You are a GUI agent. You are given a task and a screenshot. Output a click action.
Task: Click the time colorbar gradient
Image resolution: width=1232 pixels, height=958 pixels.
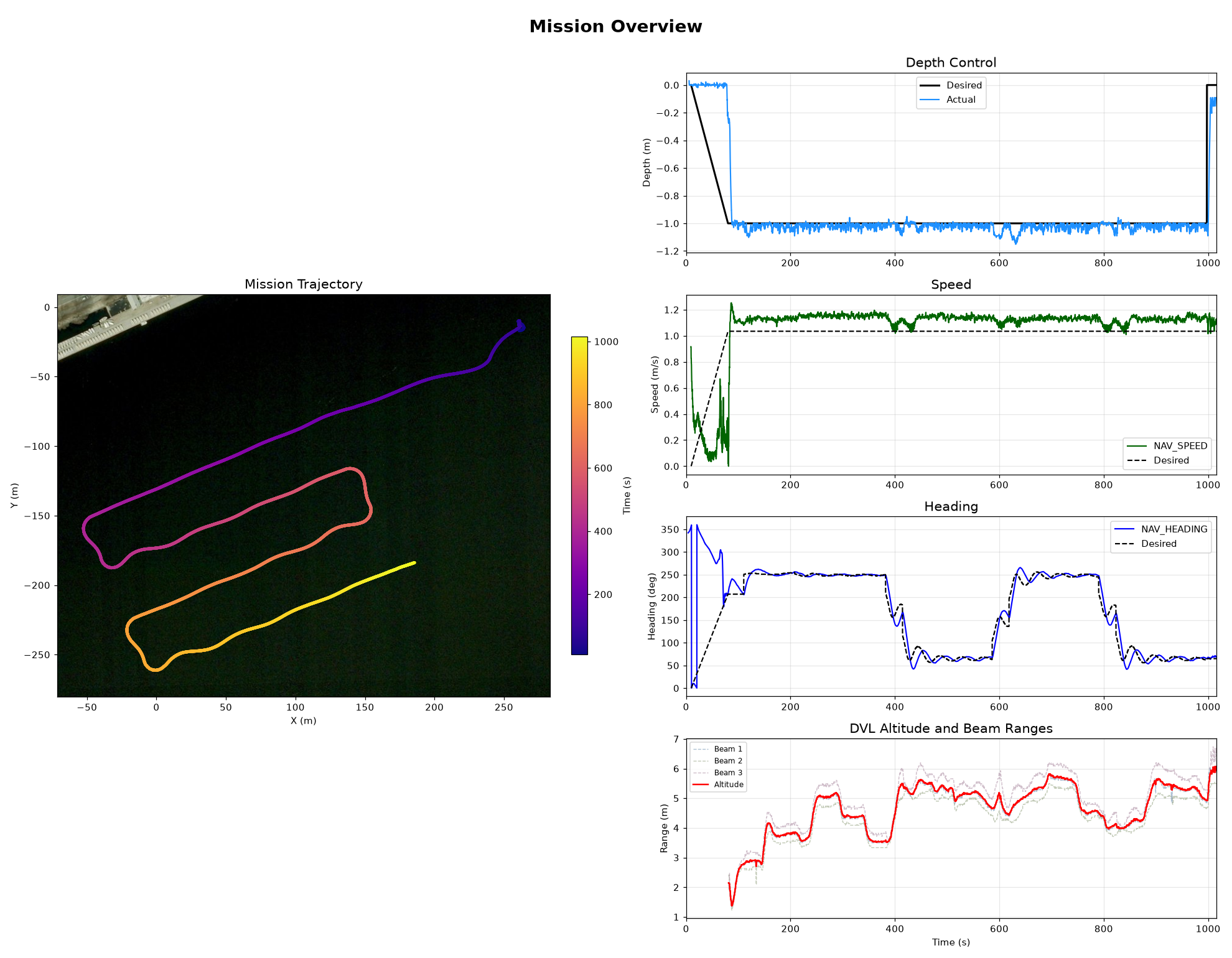click(x=579, y=496)
